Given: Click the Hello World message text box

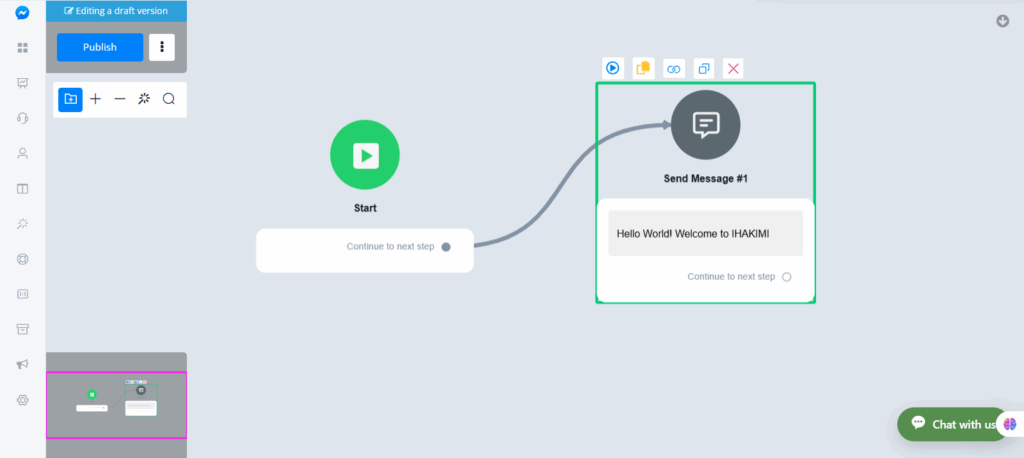Looking at the screenshot, I should [705, 233].
